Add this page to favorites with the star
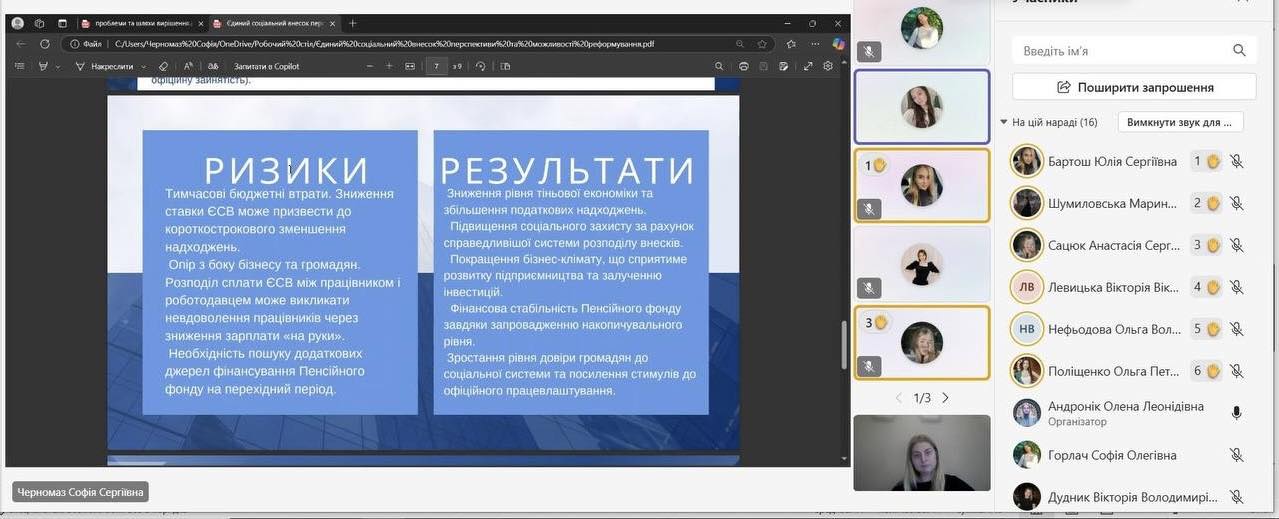 click(x=762, y=44)
